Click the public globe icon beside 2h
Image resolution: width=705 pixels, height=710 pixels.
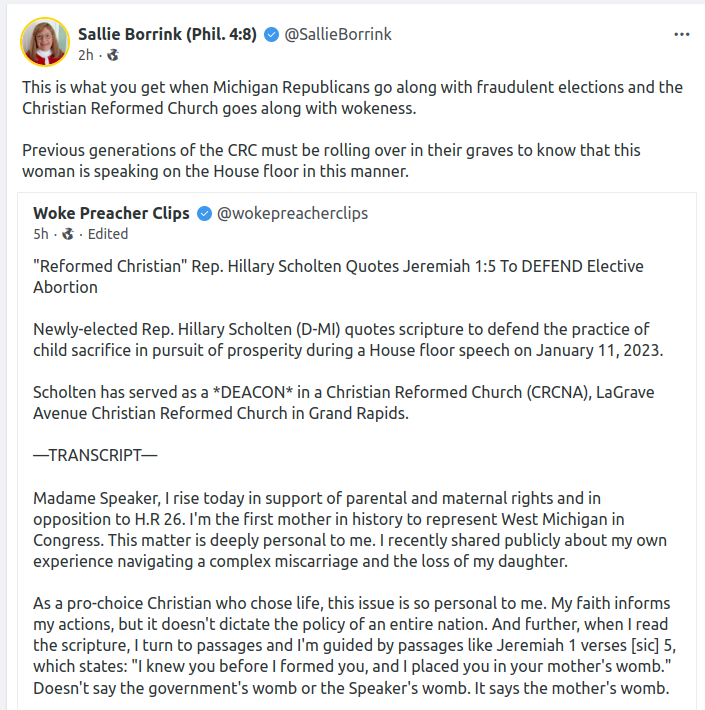[112, 54]
